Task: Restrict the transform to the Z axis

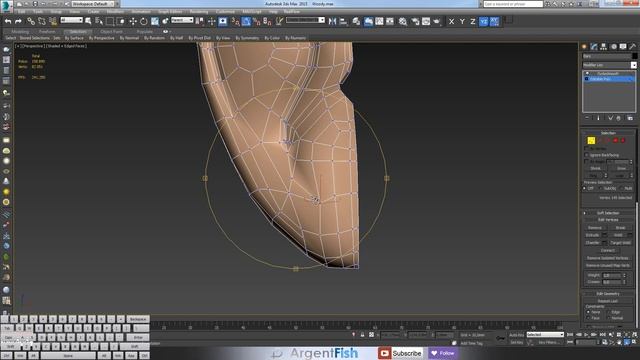Action: click(473, 21)
